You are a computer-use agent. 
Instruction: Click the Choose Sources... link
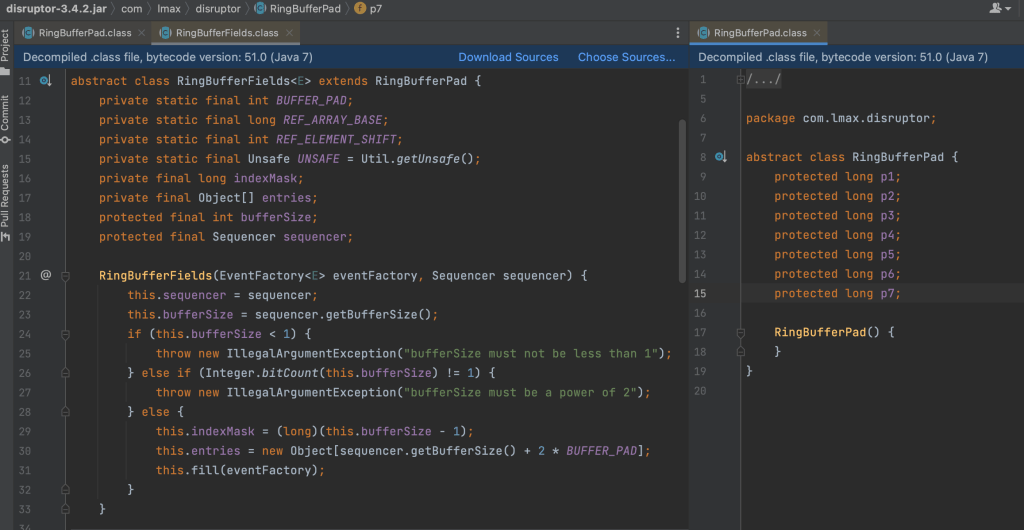click(626, 57)
